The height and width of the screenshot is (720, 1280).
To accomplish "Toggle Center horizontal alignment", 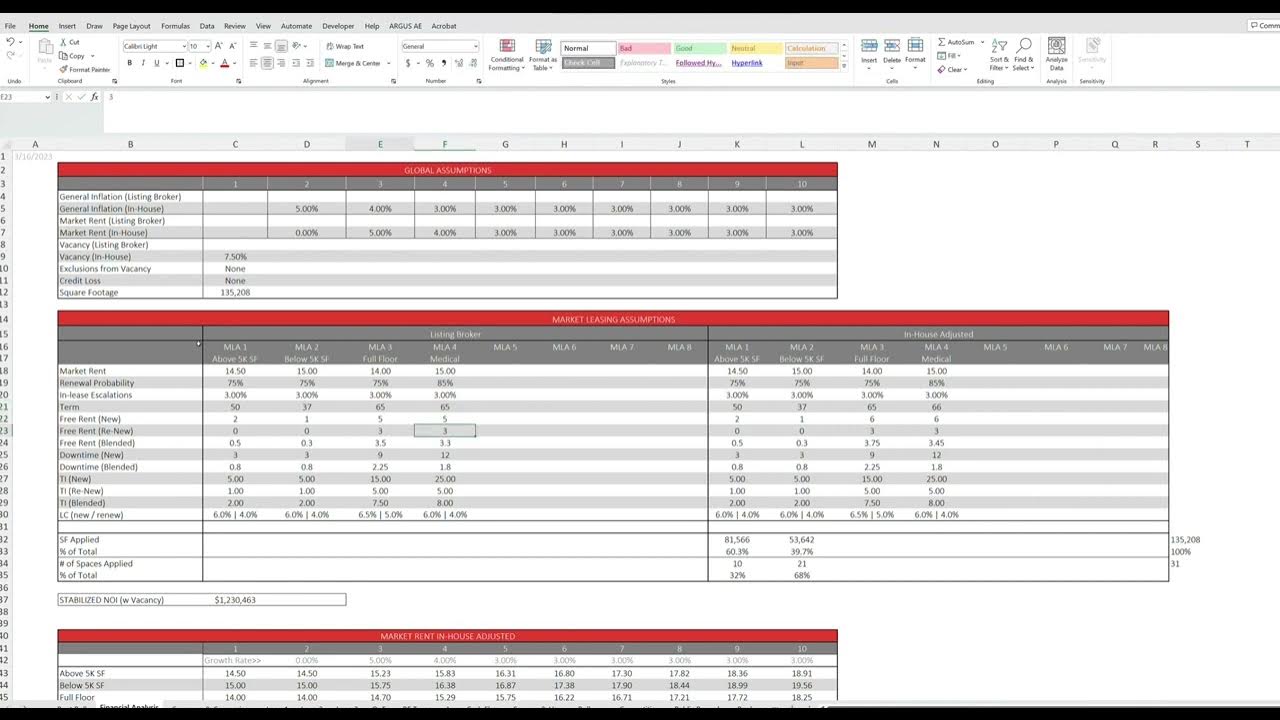I will (267, 63).
